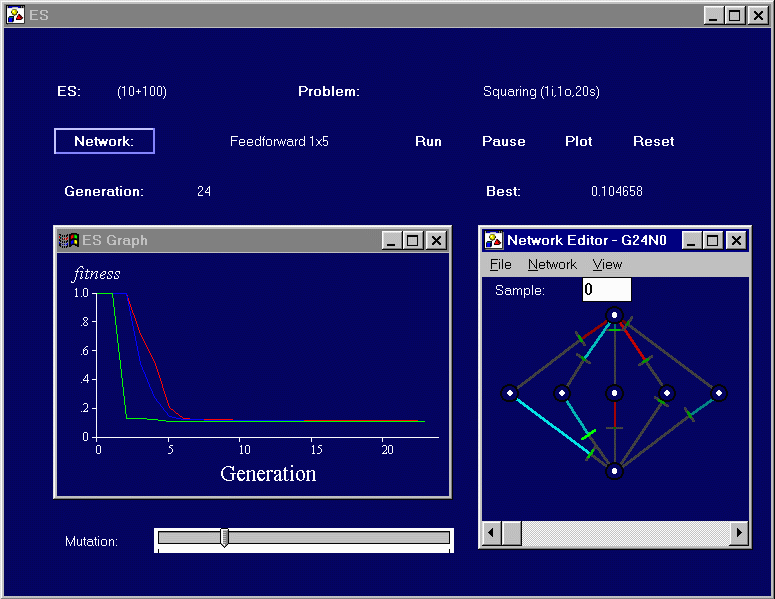This screenshot has width=775, height=599.
Task: Click the Sample input field
Action: [606, 290]
